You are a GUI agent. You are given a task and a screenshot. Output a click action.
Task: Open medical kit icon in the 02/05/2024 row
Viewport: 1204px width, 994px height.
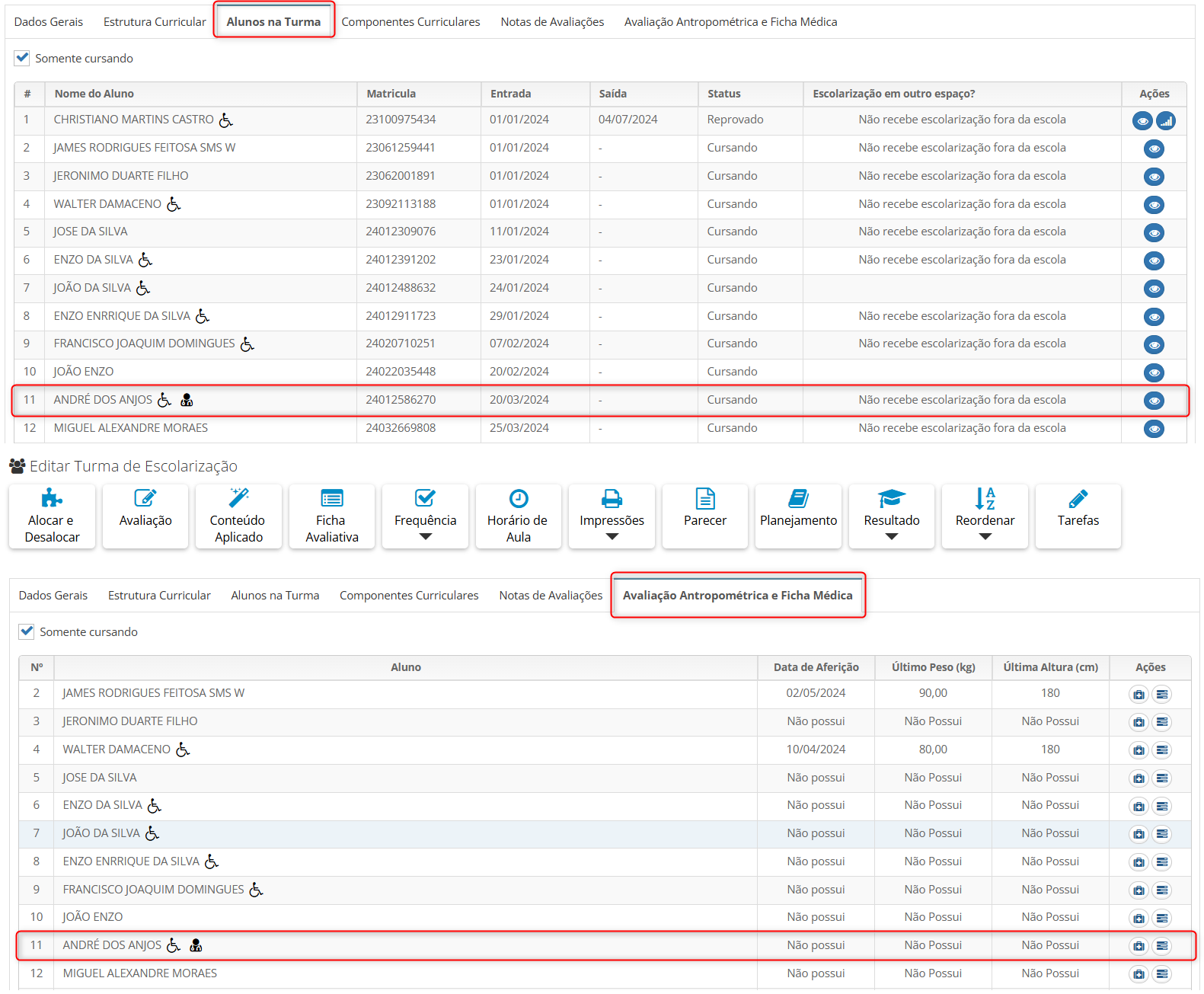click(1139, 694)
